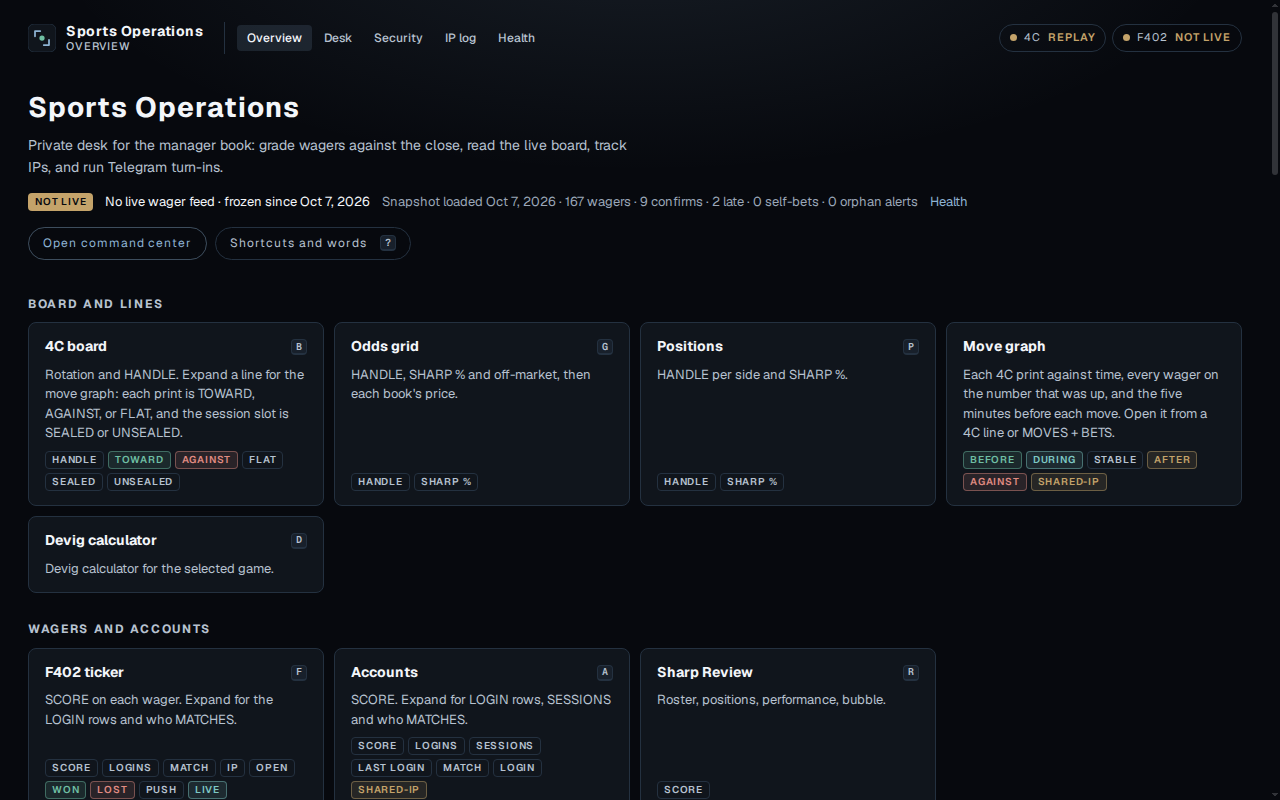Click the UNSEALED tag on 4C board card

tap(143, 482)
